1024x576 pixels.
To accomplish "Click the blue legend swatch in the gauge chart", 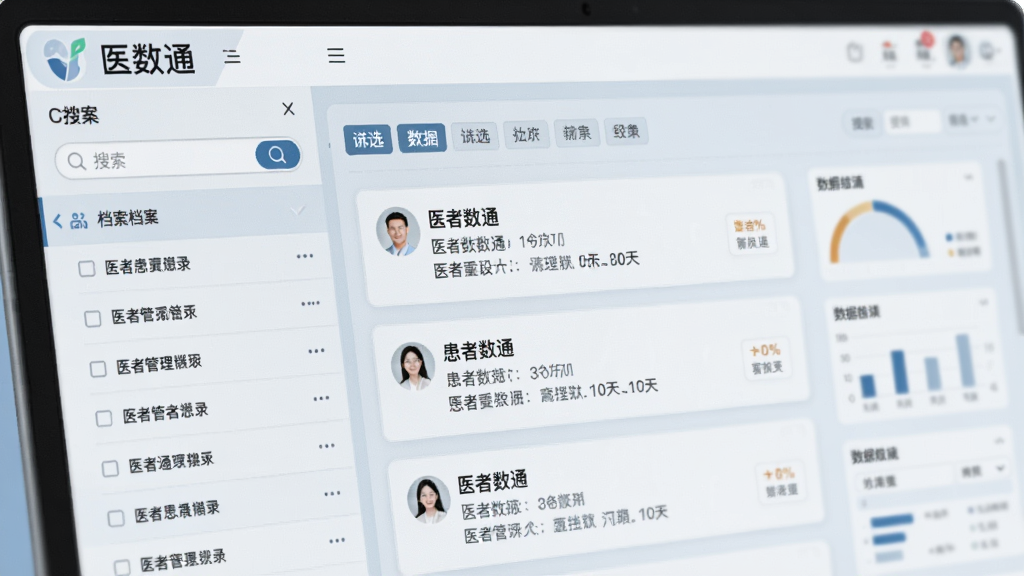I will (x=949, y=237).
